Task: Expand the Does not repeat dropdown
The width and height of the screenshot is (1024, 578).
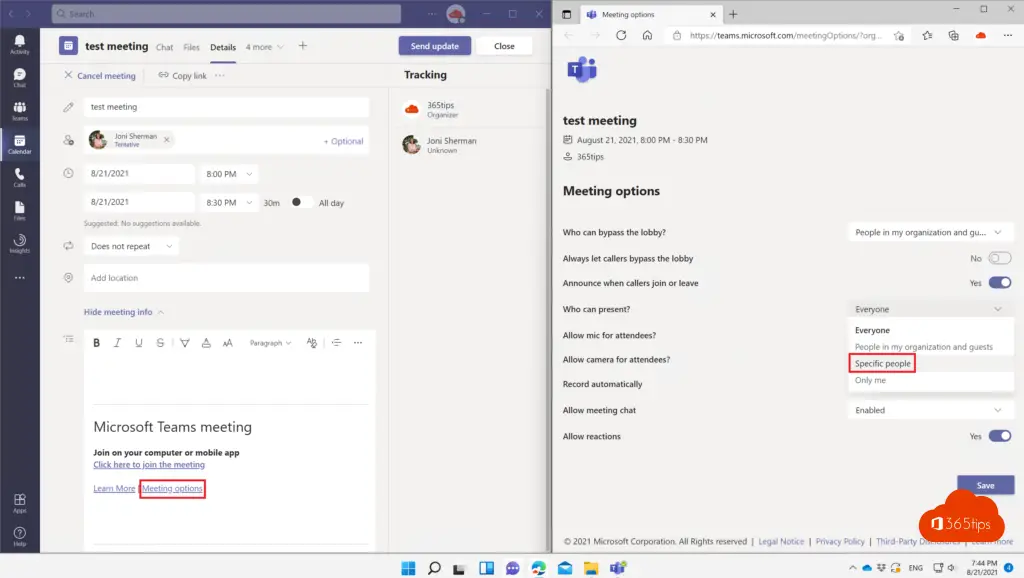Action: [x=132, y=246]
